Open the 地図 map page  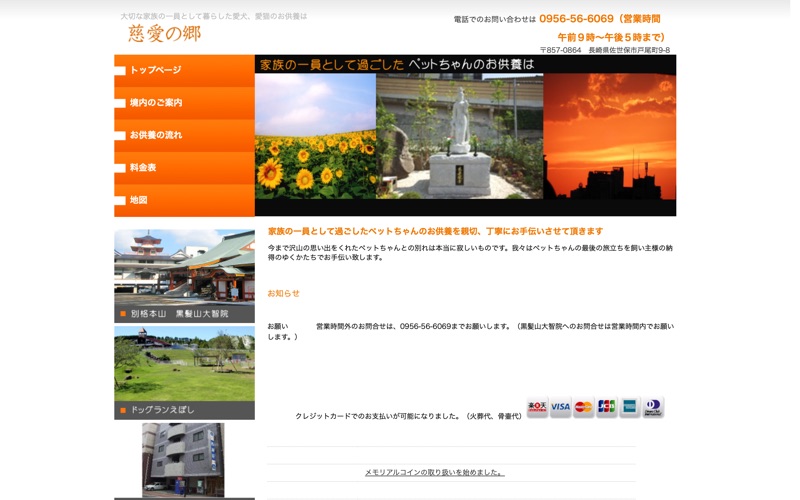[x=184, y=200]
